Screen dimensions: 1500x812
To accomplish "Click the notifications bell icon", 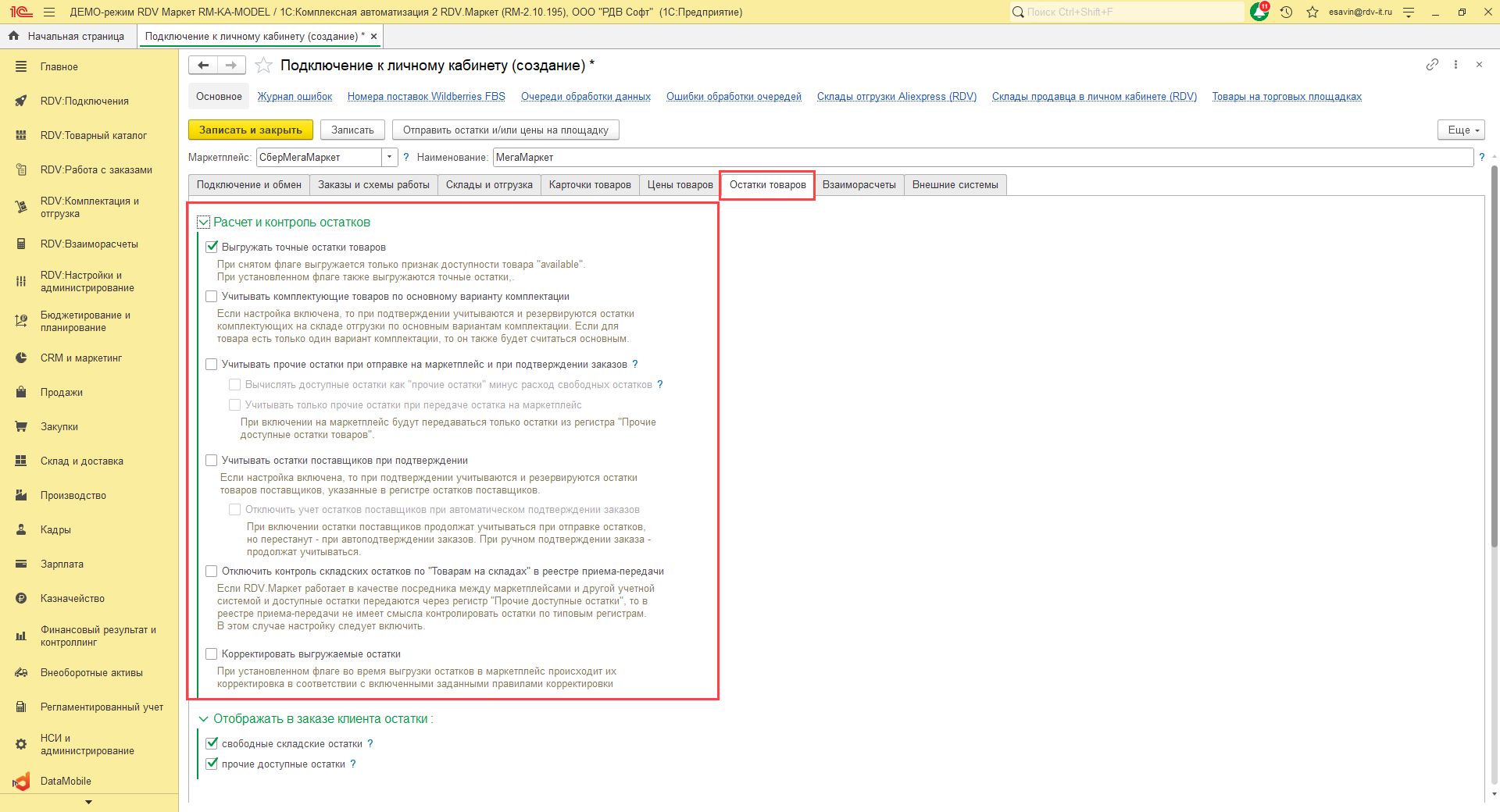I will (1259, 12).
